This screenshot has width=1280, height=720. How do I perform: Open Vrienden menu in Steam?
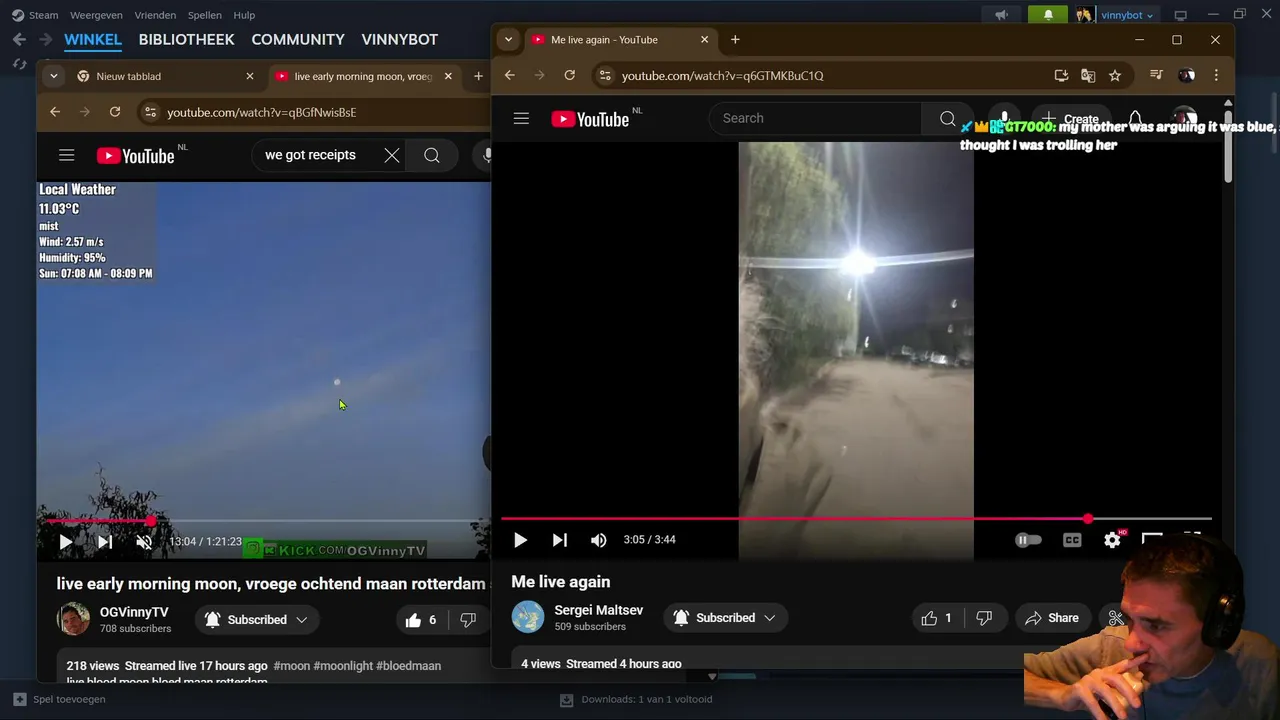tap(155, 15)
